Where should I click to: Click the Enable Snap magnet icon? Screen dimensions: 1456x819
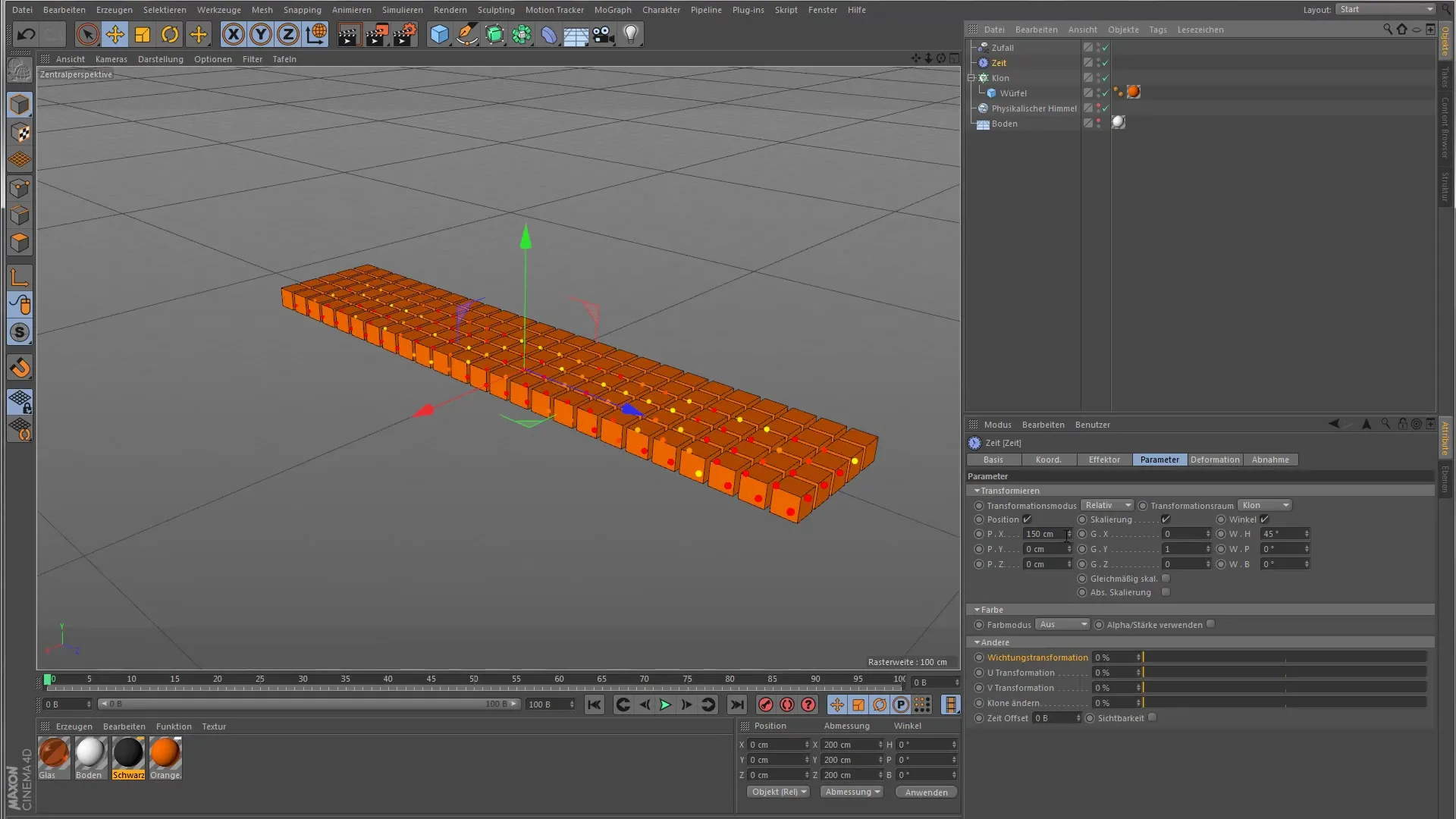(x=20, y=368)
